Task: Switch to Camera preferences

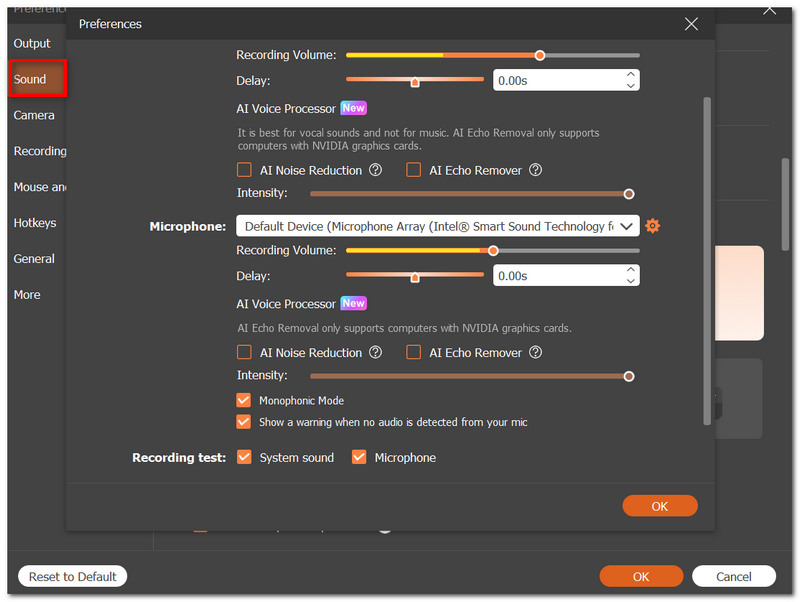Action: click(x=34, y=115)
